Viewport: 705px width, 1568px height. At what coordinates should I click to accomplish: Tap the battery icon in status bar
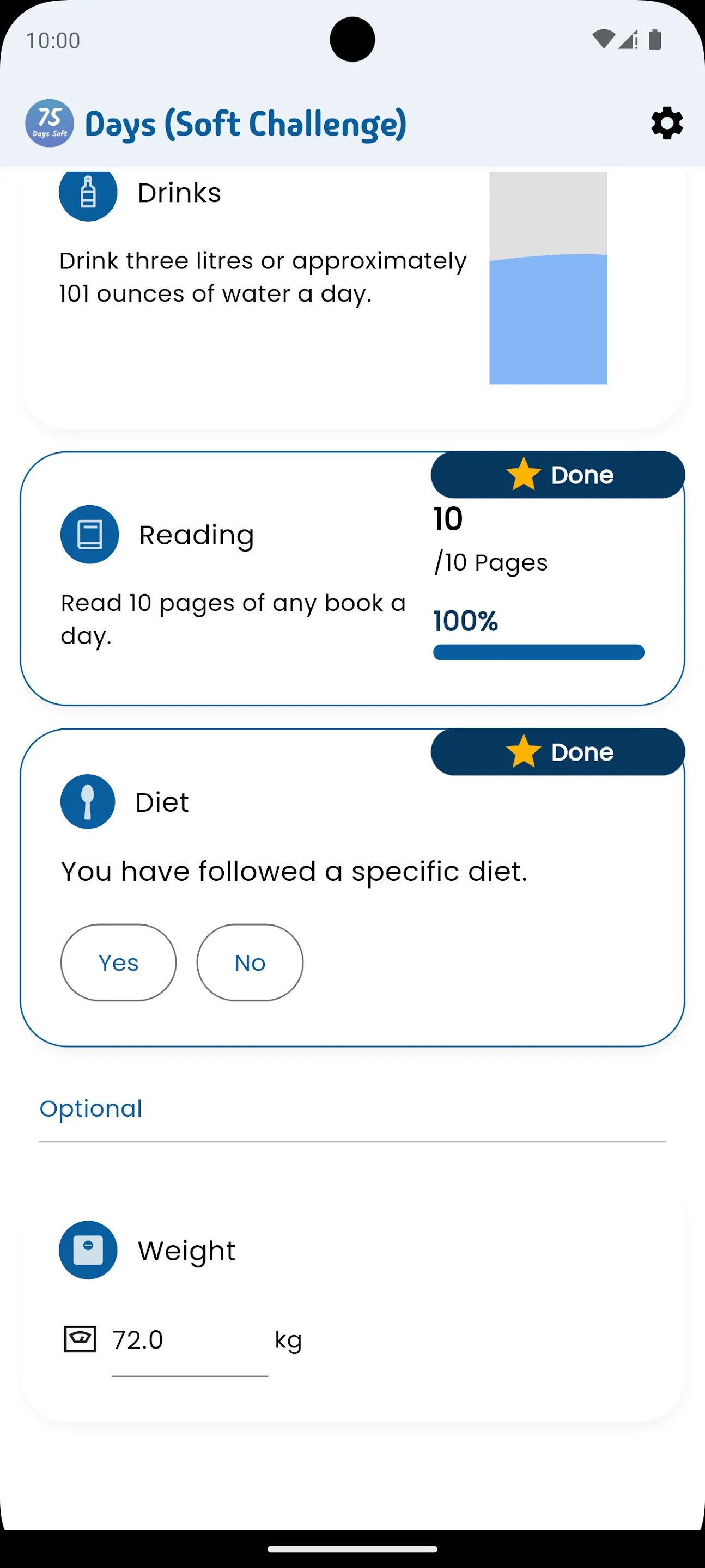click(655, 40)
